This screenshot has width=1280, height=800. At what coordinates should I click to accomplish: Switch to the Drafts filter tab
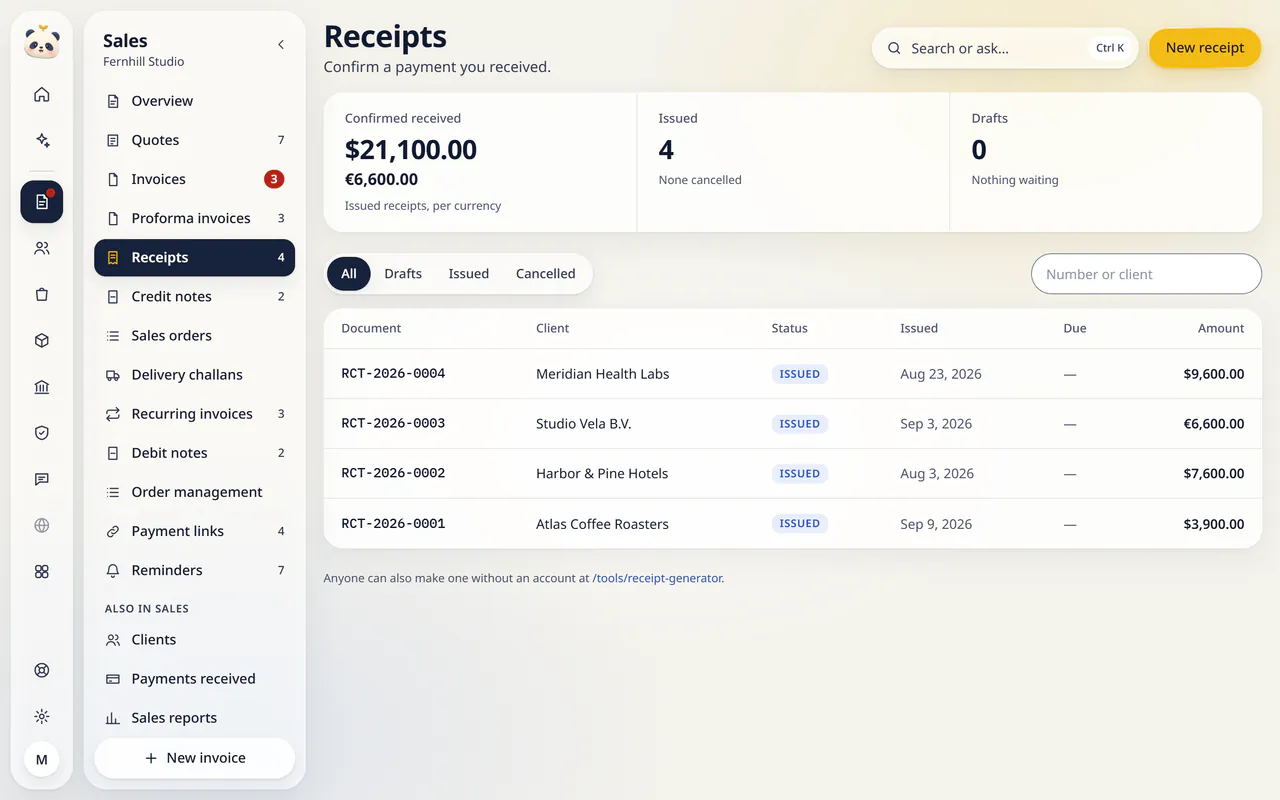[x=403, y=274]
